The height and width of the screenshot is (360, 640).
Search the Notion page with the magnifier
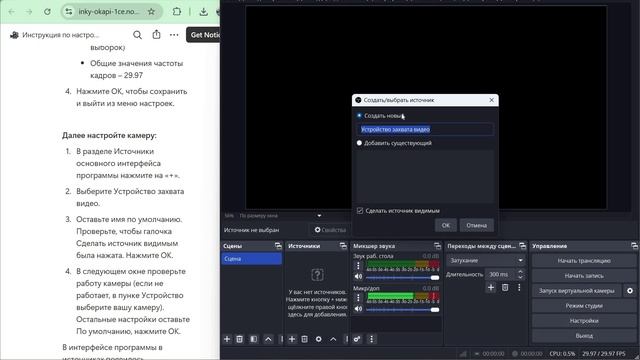pyautogui.click(x=138, y=35)
